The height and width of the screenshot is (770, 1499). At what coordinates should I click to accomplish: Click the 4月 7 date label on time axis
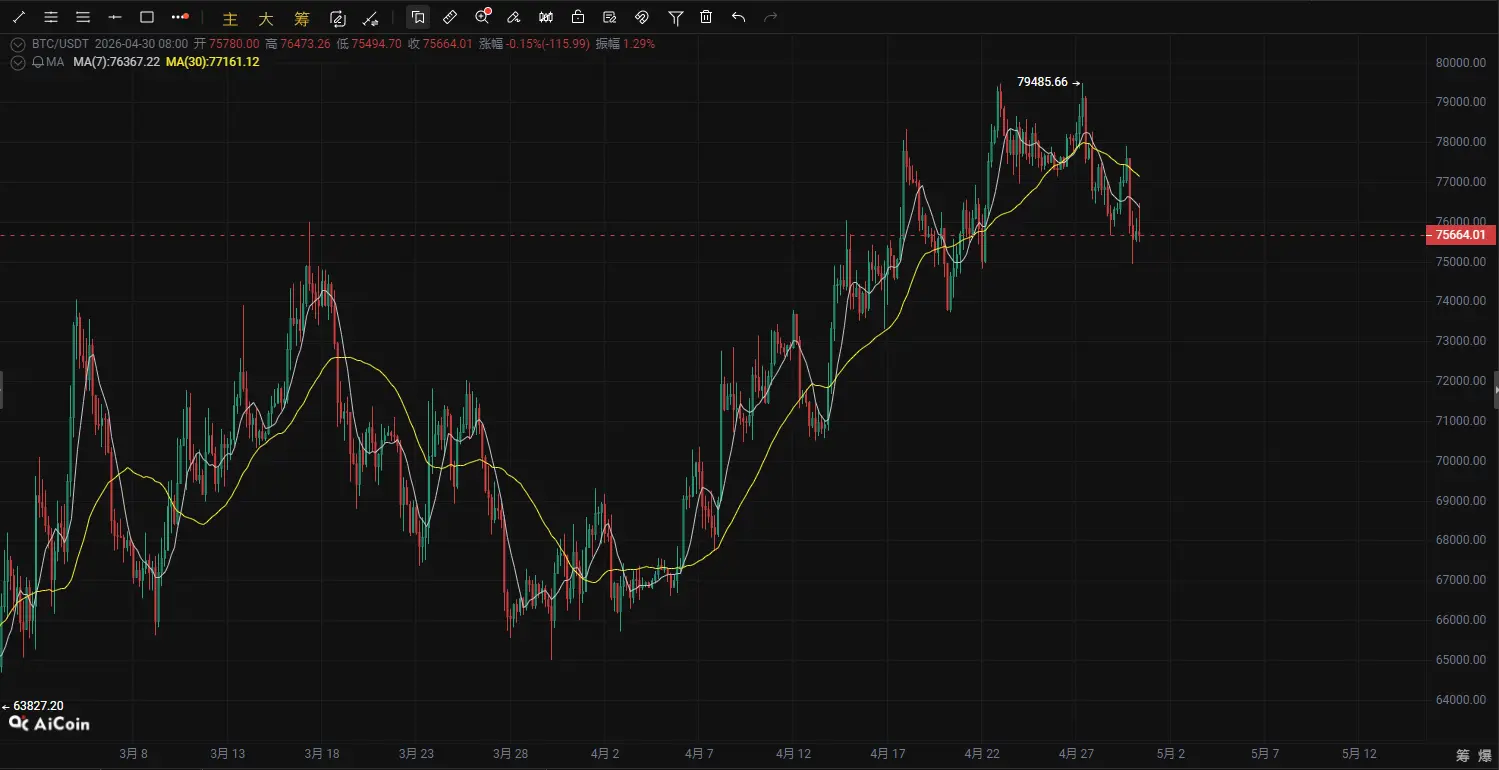[699, 753]
